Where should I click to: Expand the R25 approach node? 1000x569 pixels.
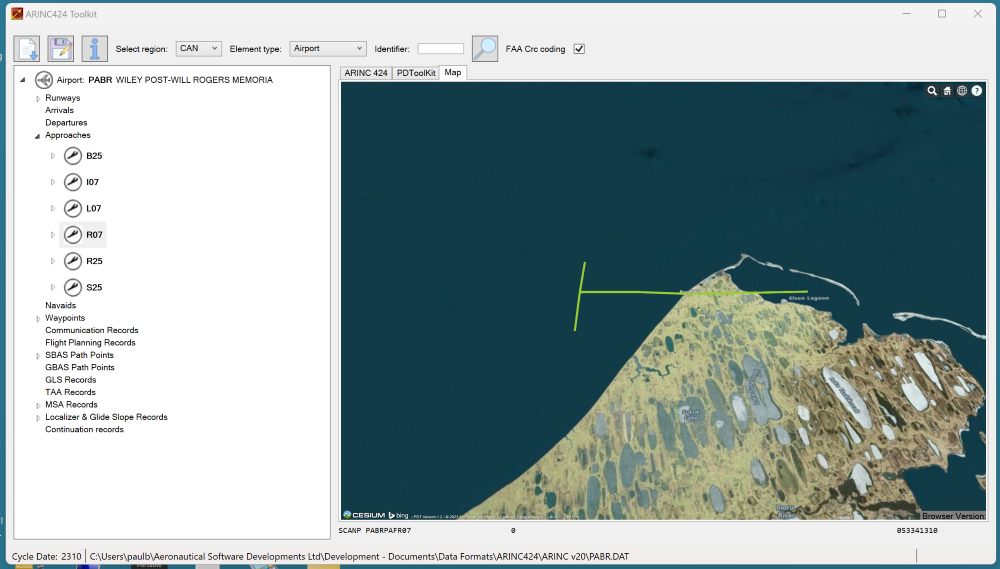[53, 261]
